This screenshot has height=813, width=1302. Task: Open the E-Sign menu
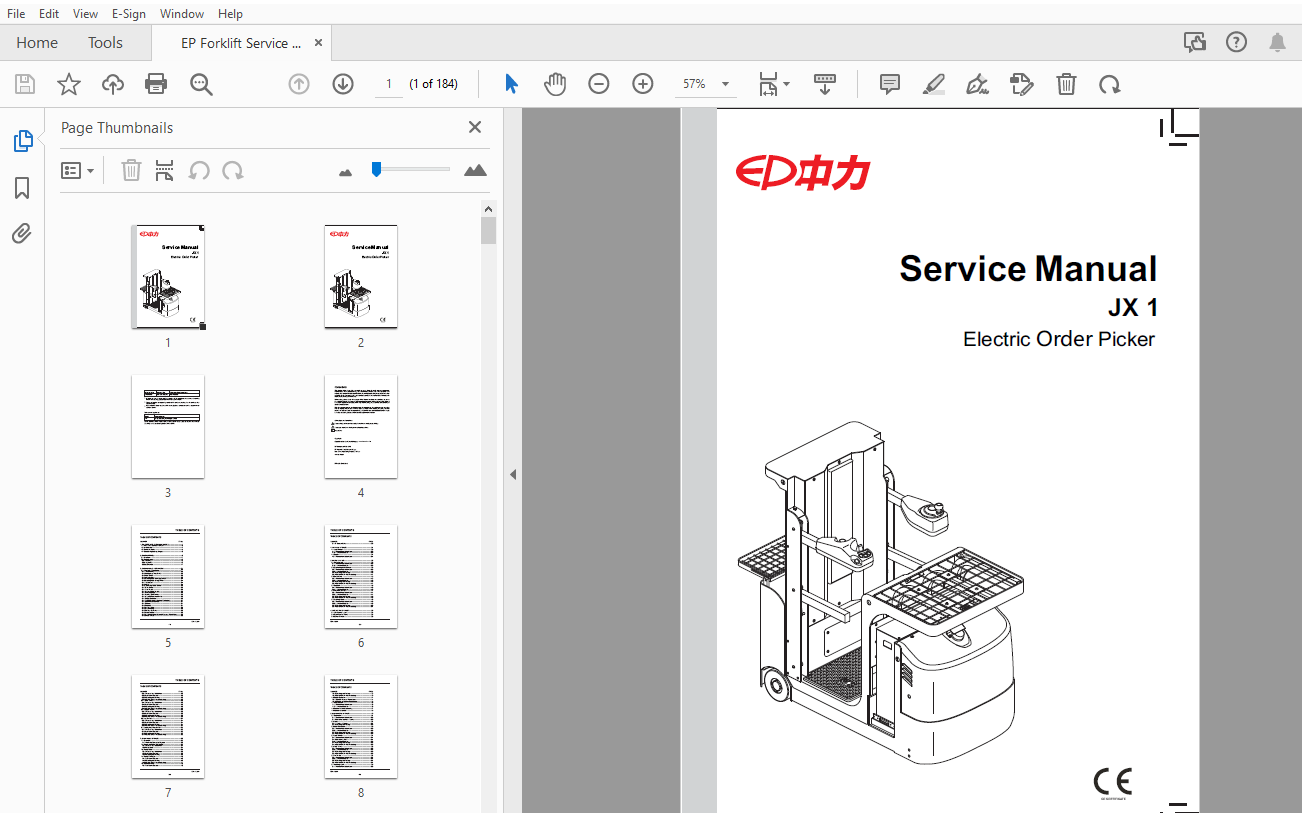click(129, 14)
